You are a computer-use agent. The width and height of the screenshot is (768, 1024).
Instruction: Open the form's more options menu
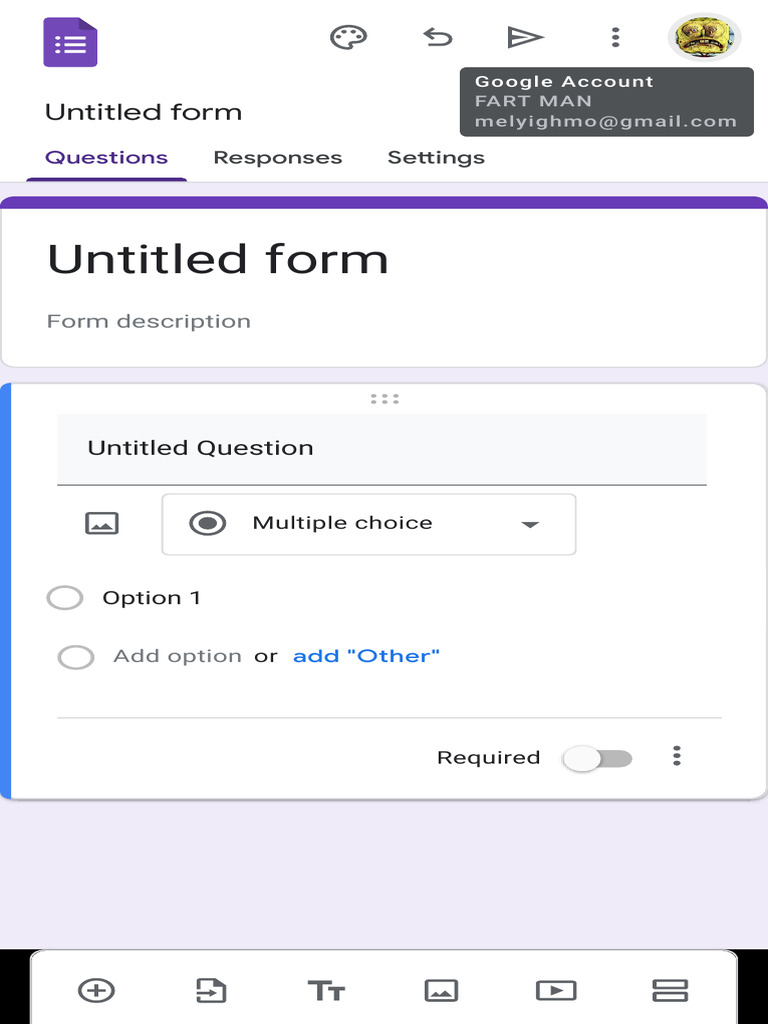(615, 38)
